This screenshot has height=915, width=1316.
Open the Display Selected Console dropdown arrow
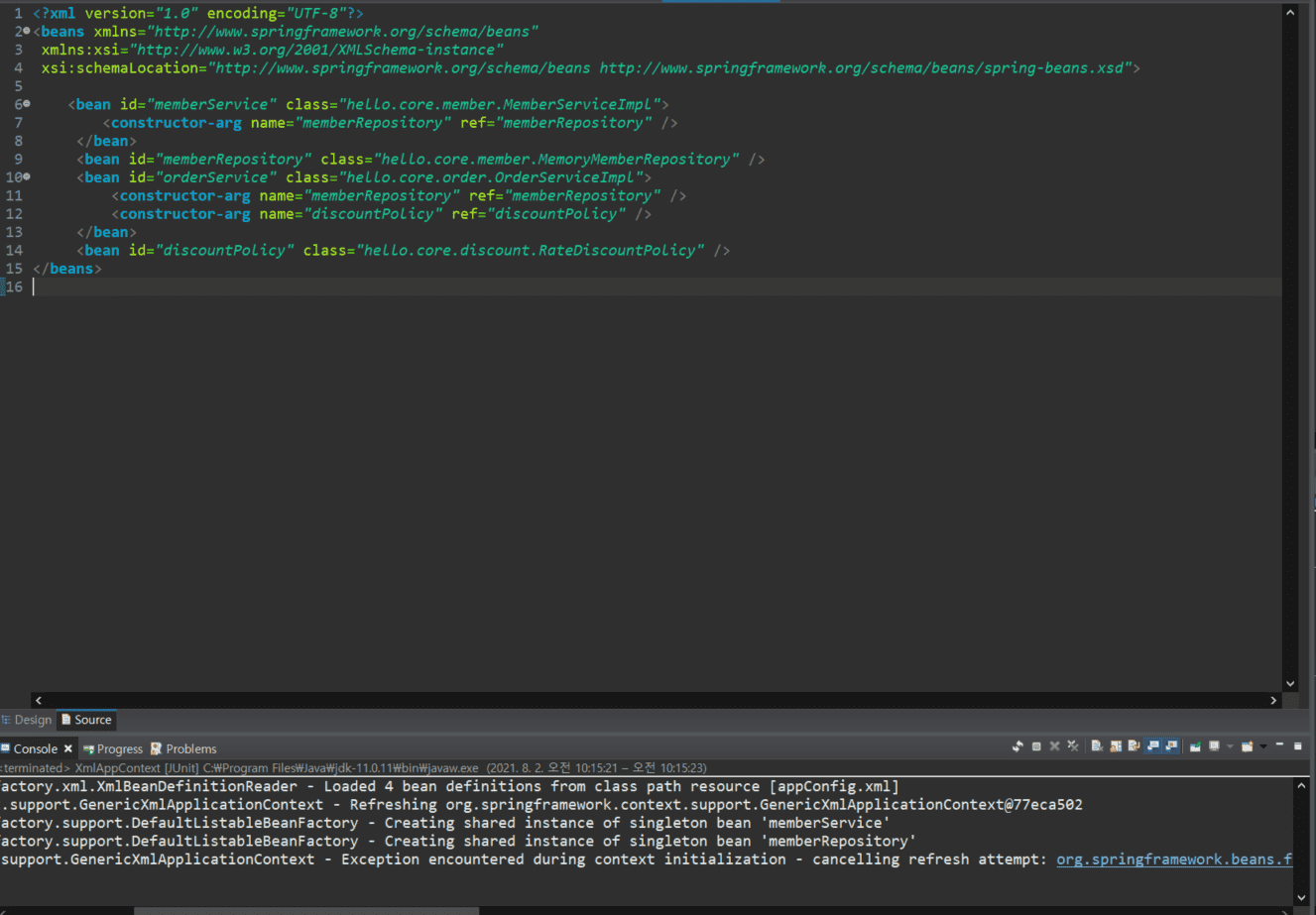coord(1230,746)
